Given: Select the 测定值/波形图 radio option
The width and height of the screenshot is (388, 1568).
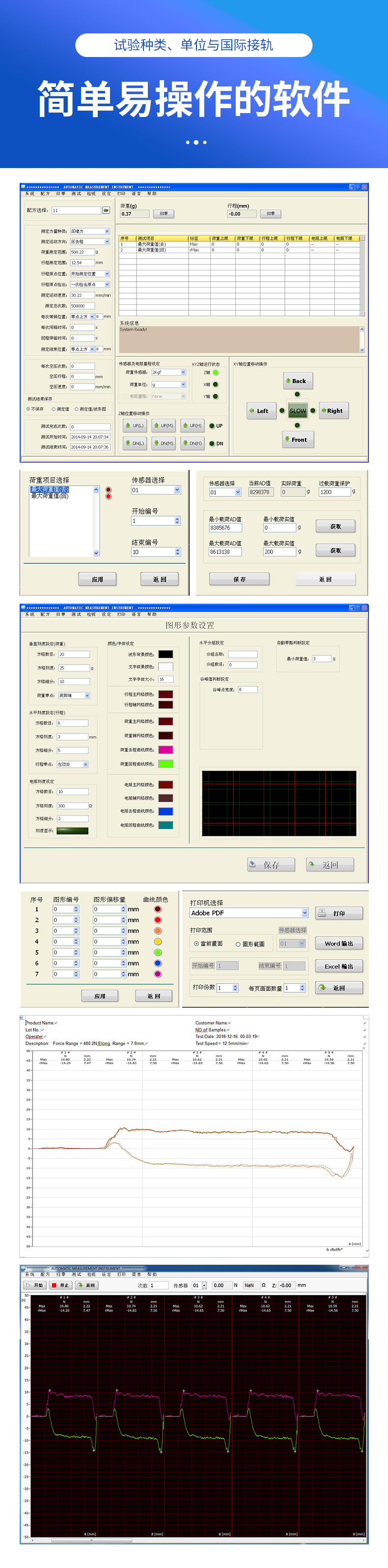Looking at the screenshot, I should click(77, 409).
